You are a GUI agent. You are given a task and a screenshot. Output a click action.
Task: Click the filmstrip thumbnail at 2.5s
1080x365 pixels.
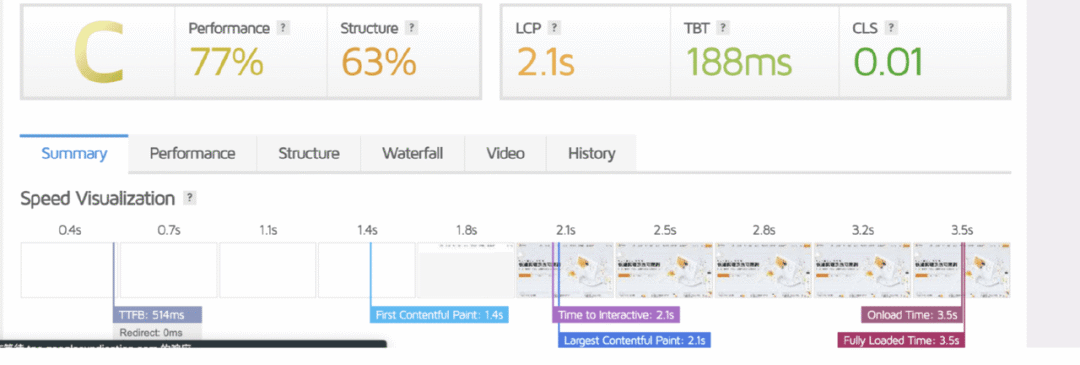click(x=664, y=270)
